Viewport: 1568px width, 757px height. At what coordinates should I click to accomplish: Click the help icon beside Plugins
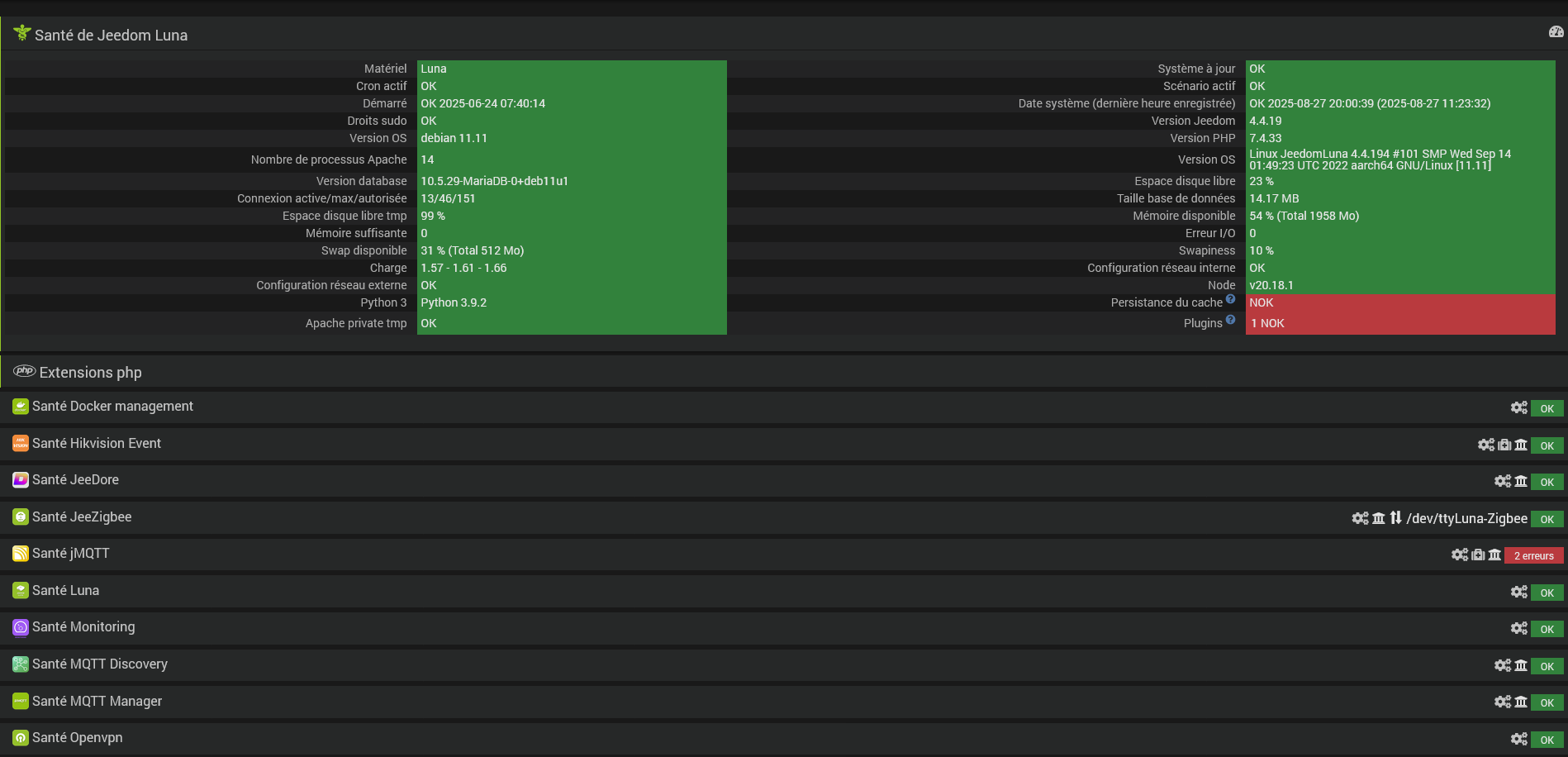(1230, 320)
